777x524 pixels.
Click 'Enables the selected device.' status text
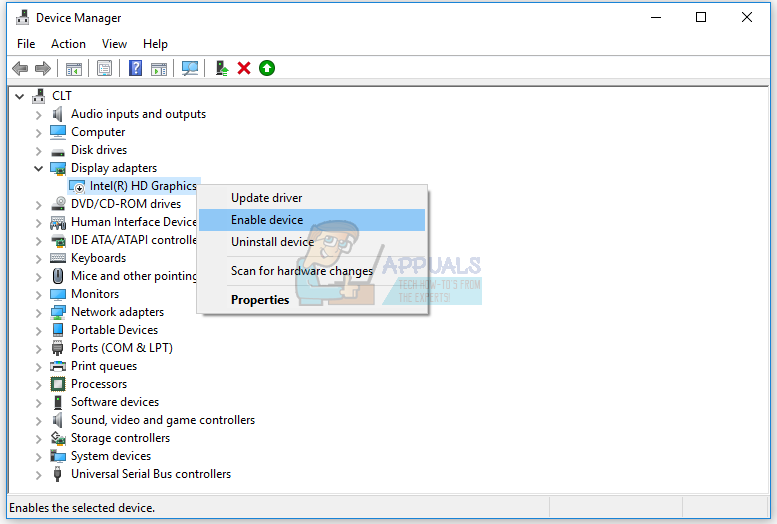point(82,508)
